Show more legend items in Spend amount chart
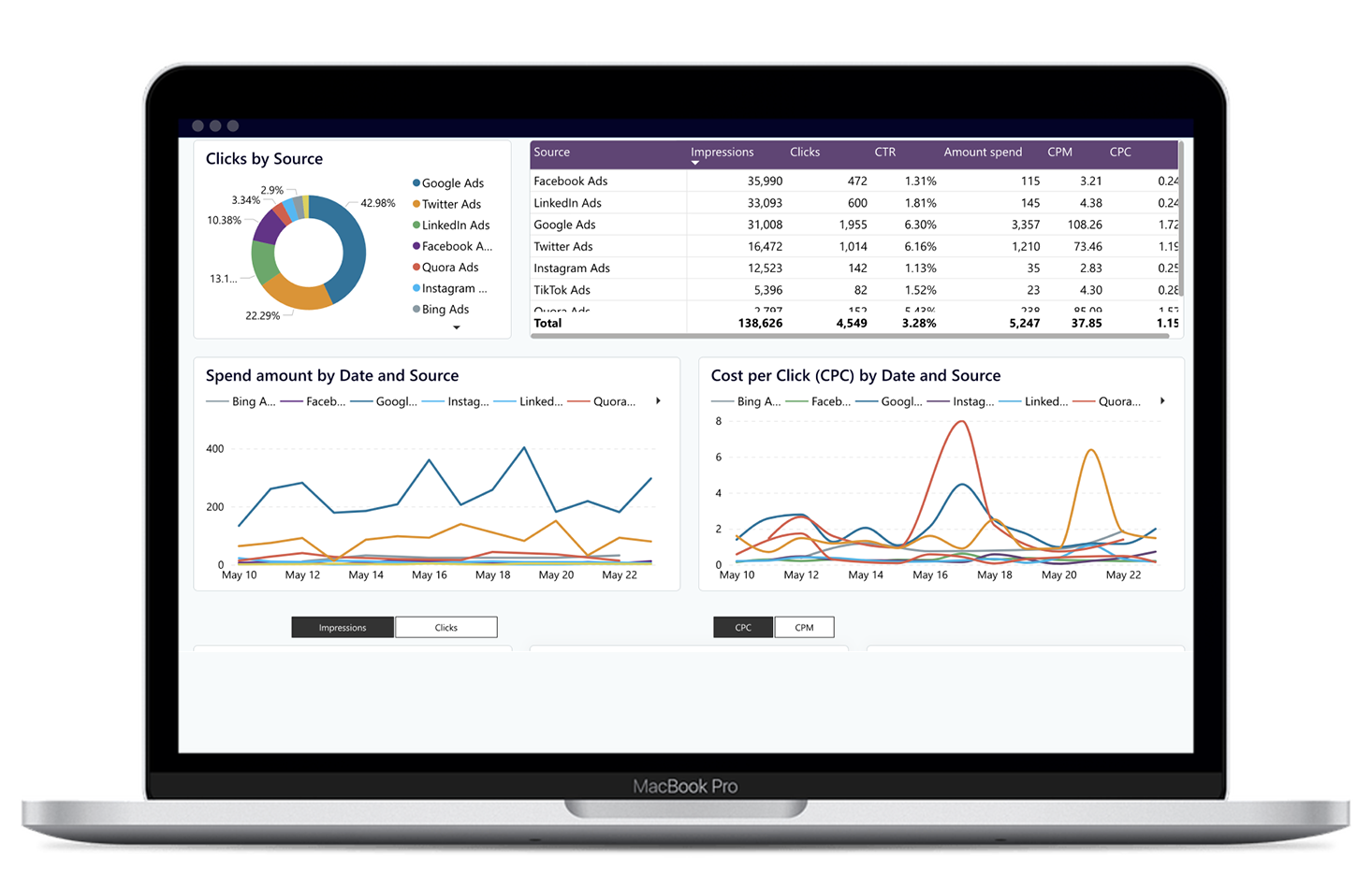This screenshot has width=1372, height=872. pyautogui.click(x=658, y=401)
